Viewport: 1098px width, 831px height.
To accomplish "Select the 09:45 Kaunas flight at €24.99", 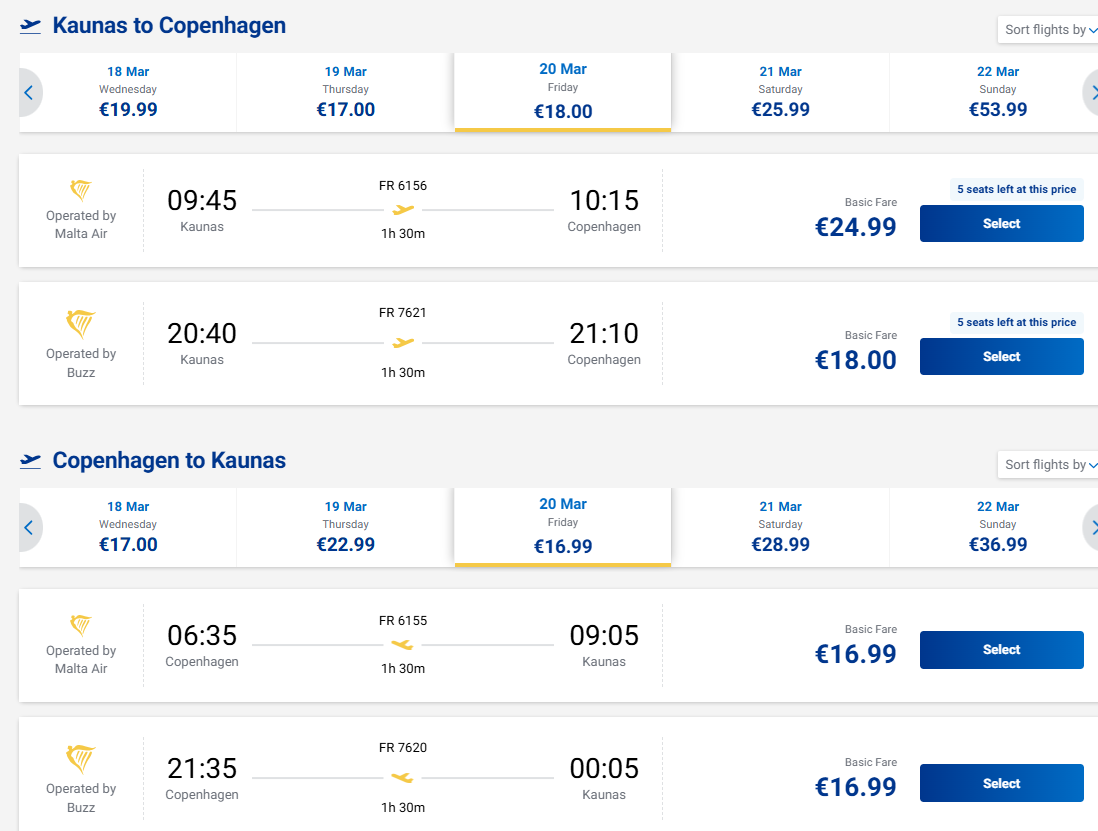I will pyautogui.click(x=1001, y=224).
